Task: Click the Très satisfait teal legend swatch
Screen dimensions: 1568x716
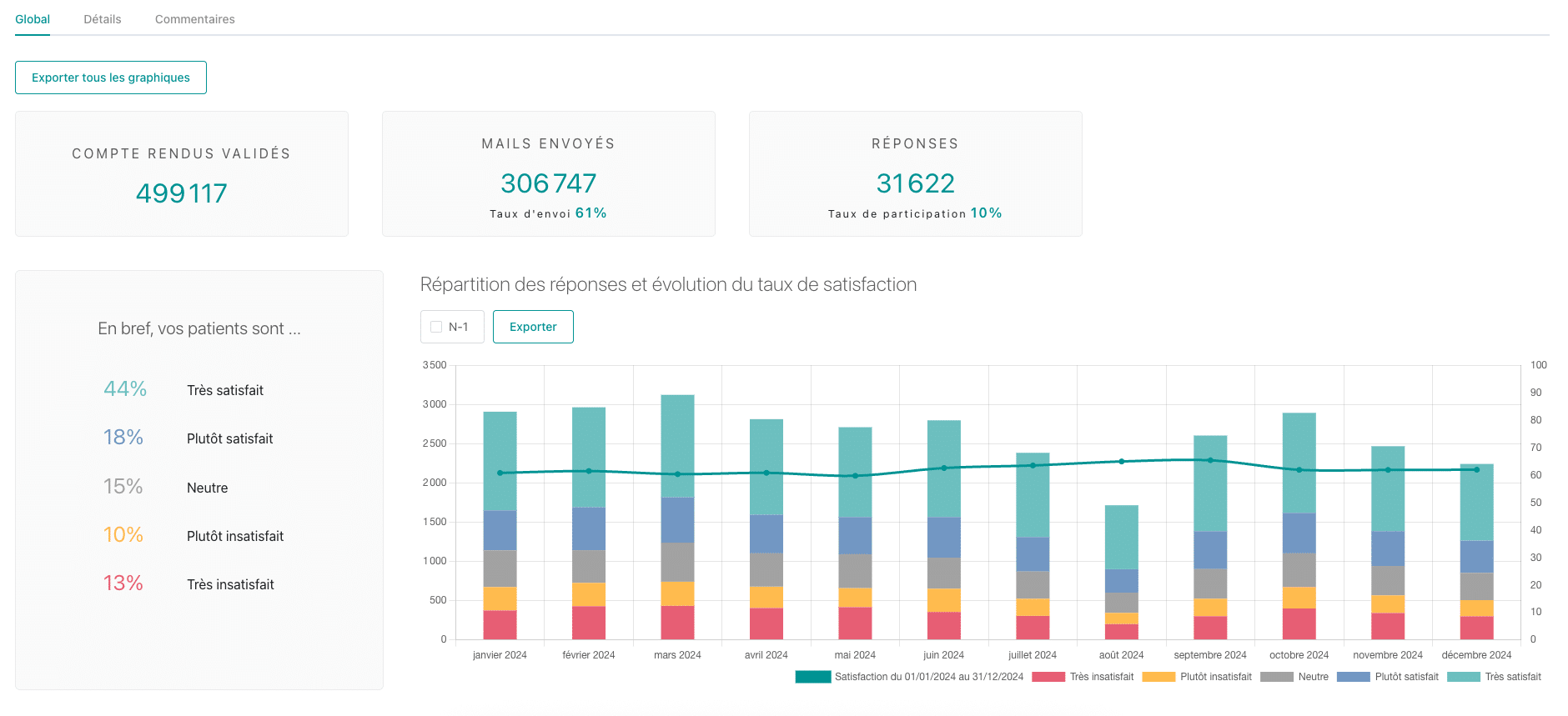Action: [x=1463, y=677]
